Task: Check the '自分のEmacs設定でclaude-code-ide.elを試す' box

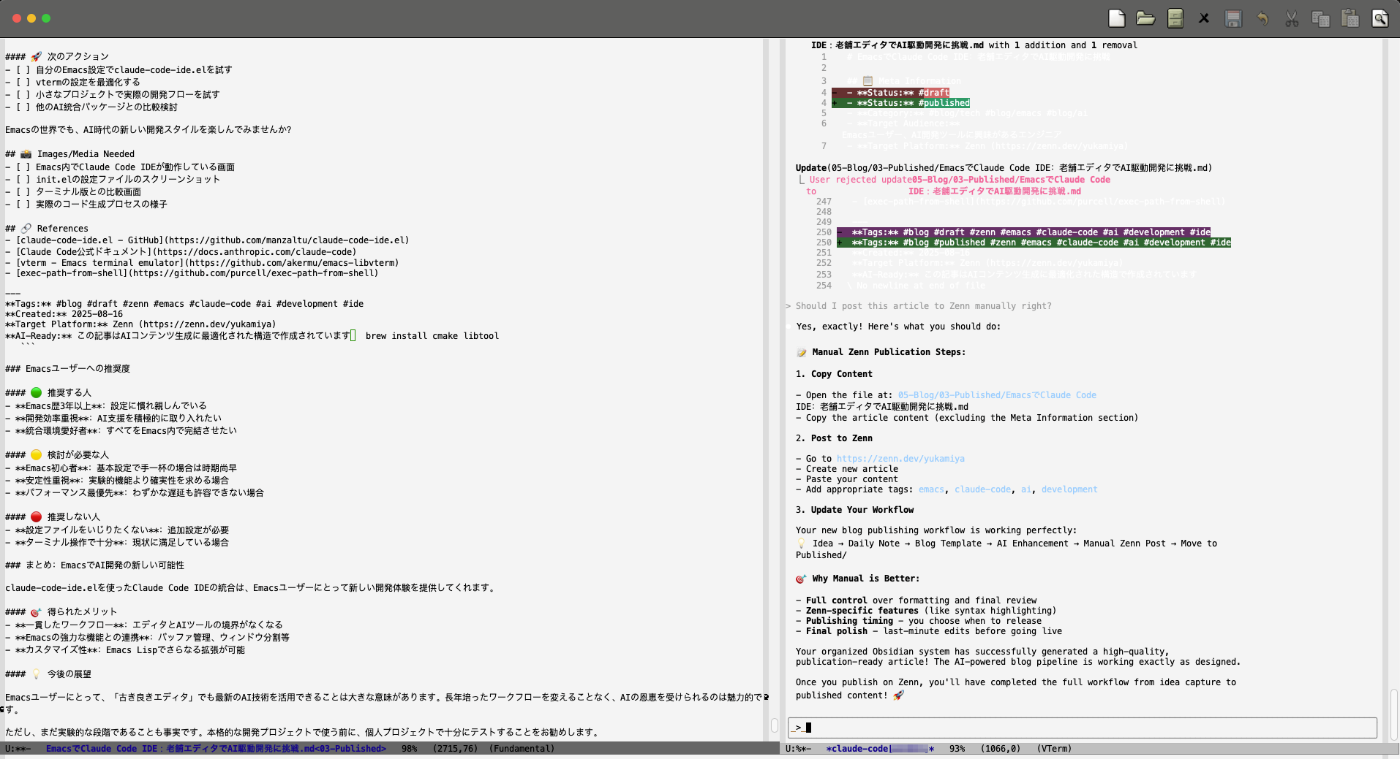Action: (x=22, y=70)
